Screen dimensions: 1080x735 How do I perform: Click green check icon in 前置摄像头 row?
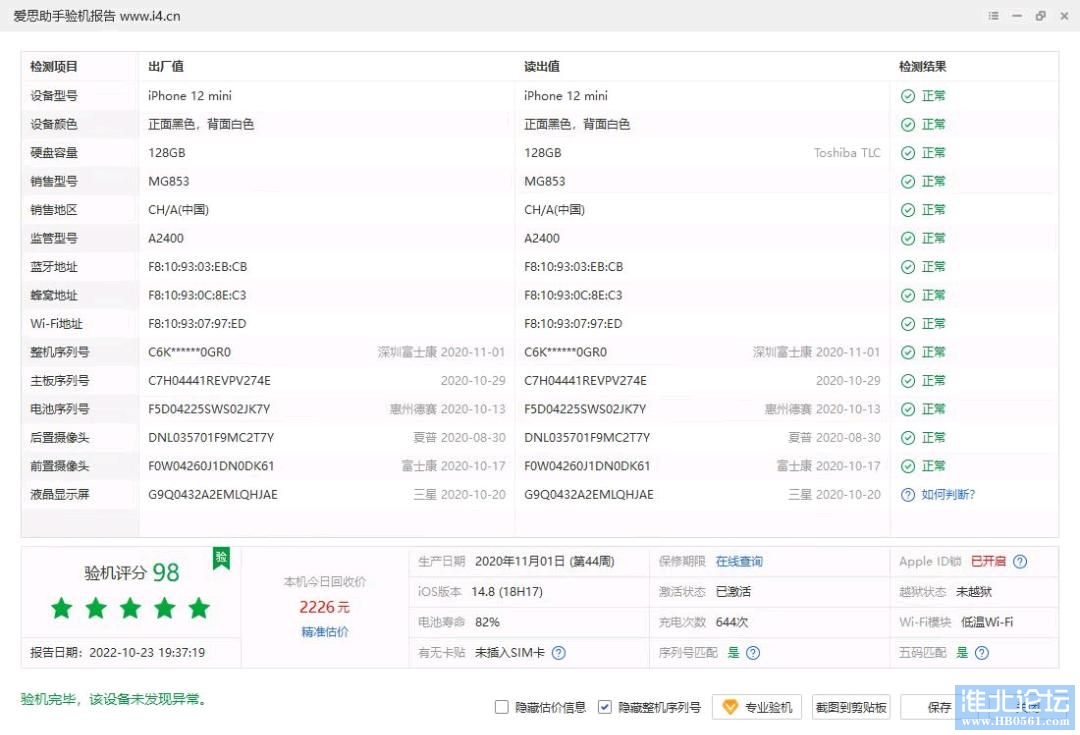[908, 466]
